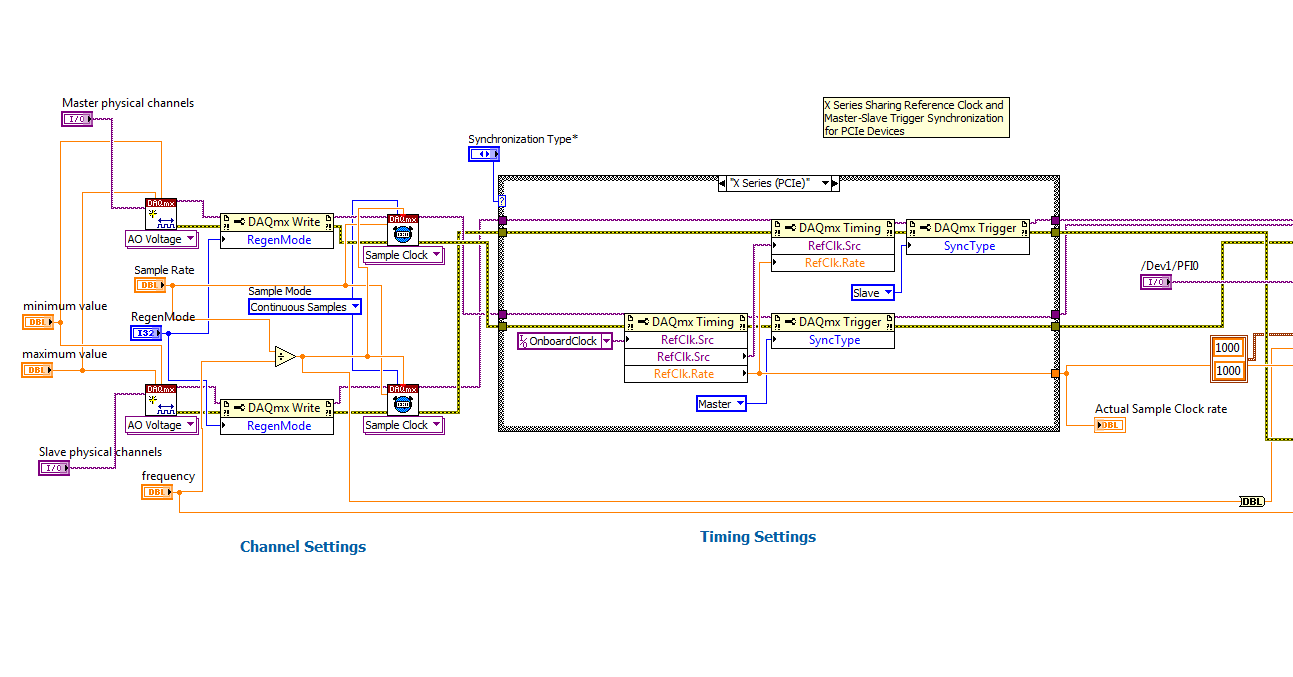Viewport: 1293px width, 677px height.
Task: Select the Actual Sample Clock rate indicator
Action: pyautogui.click(x=1110, y=425)
